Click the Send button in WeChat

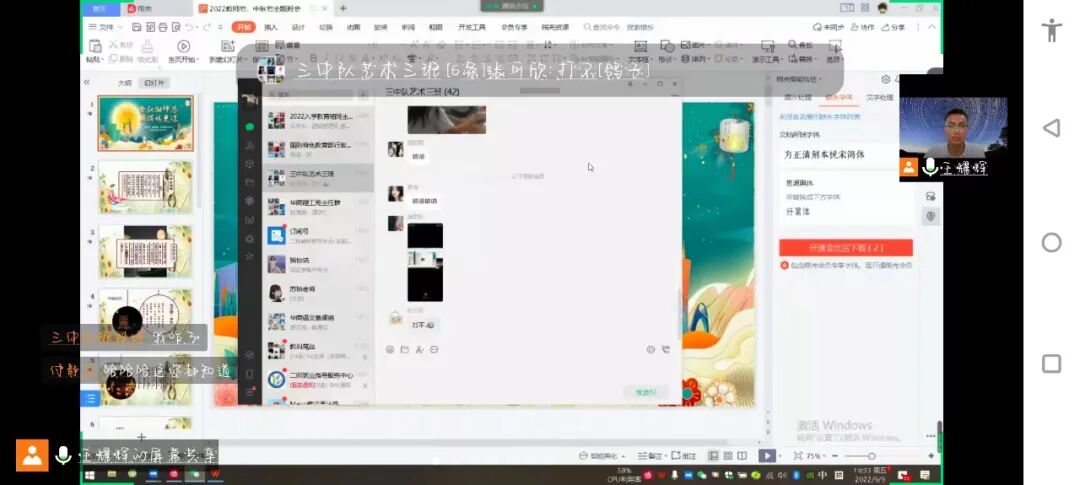pos(645,393)
